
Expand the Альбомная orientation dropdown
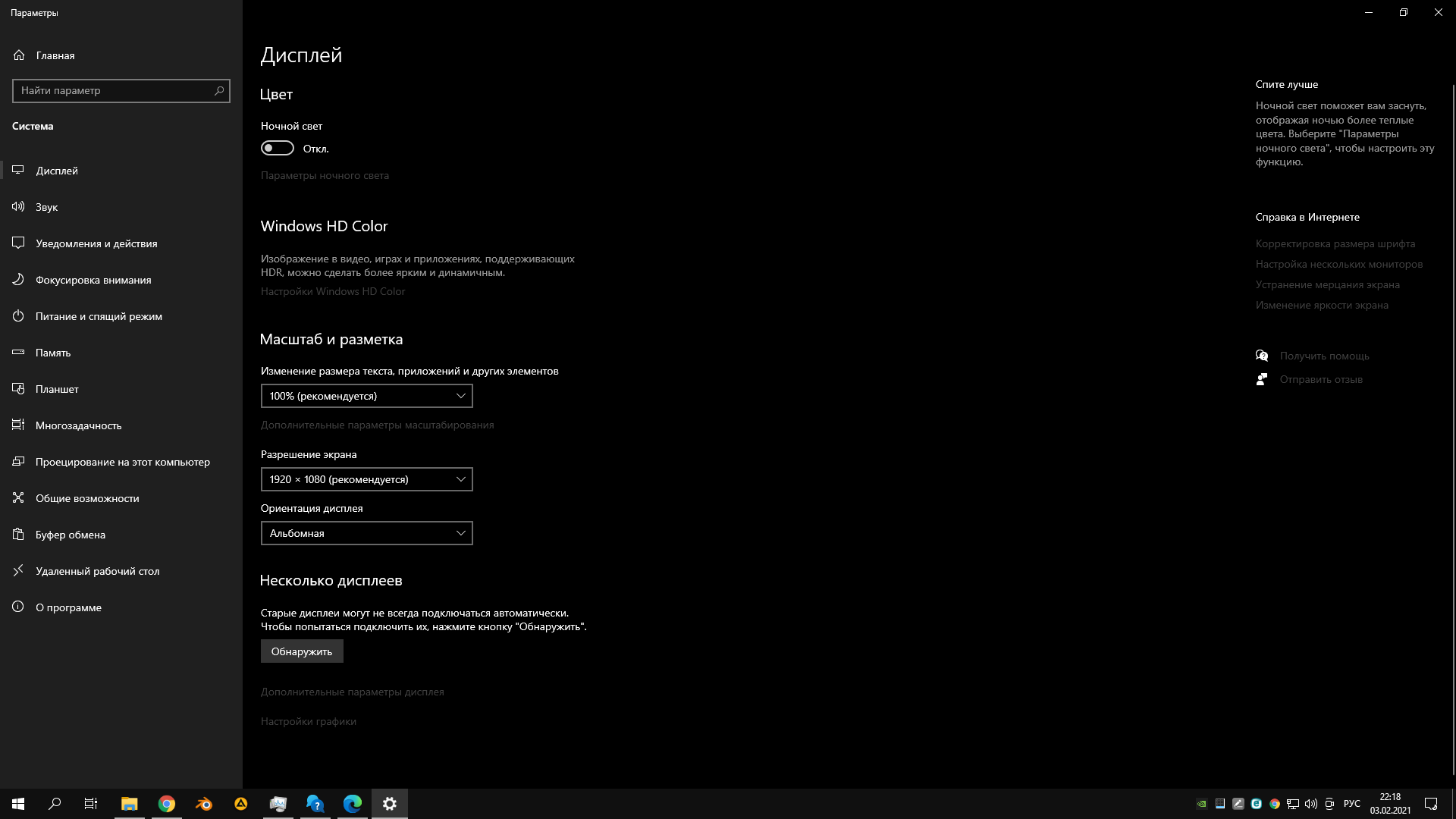tap(367, 533)
